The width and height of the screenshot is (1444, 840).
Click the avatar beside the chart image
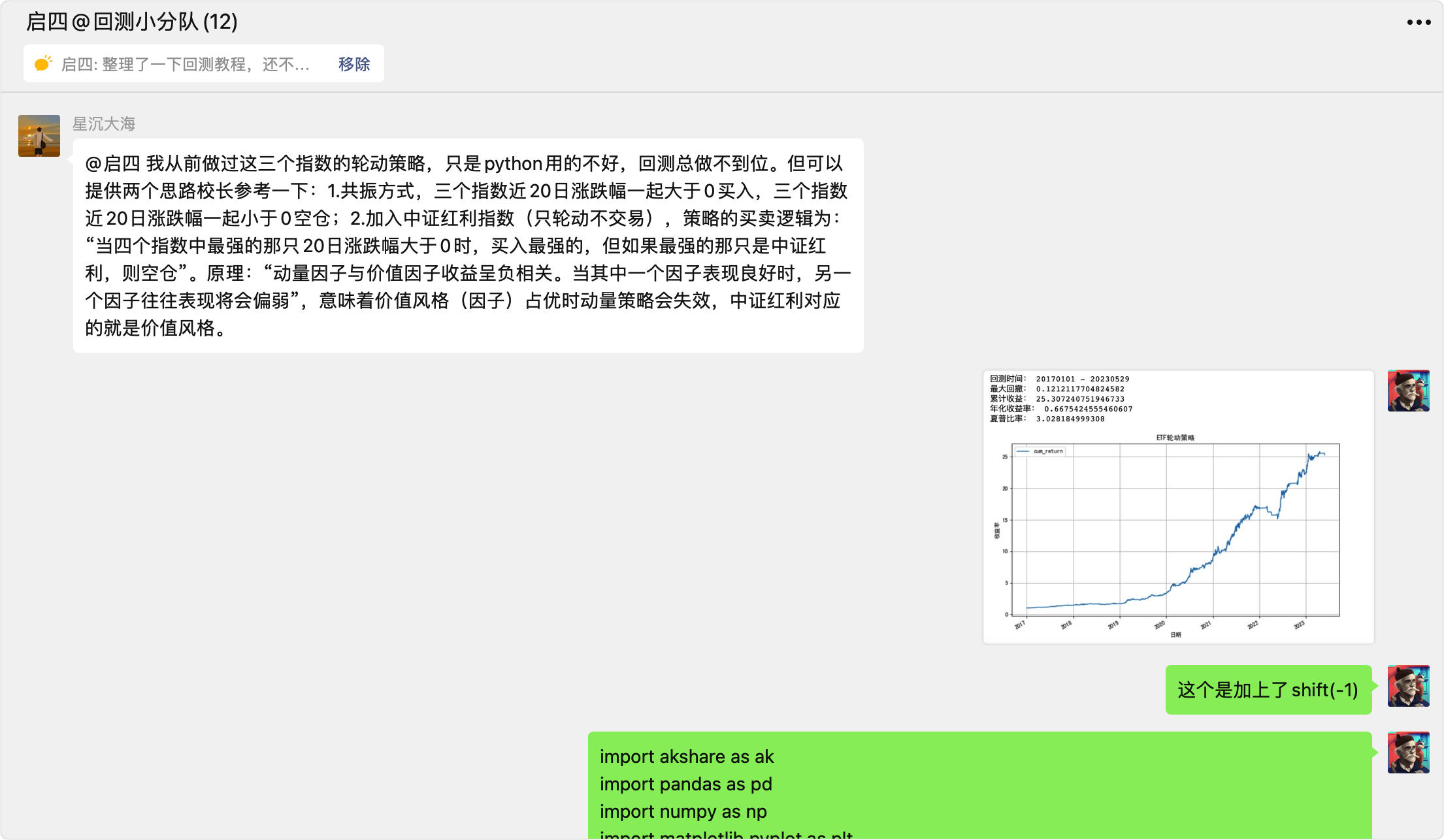[1408, 391]
